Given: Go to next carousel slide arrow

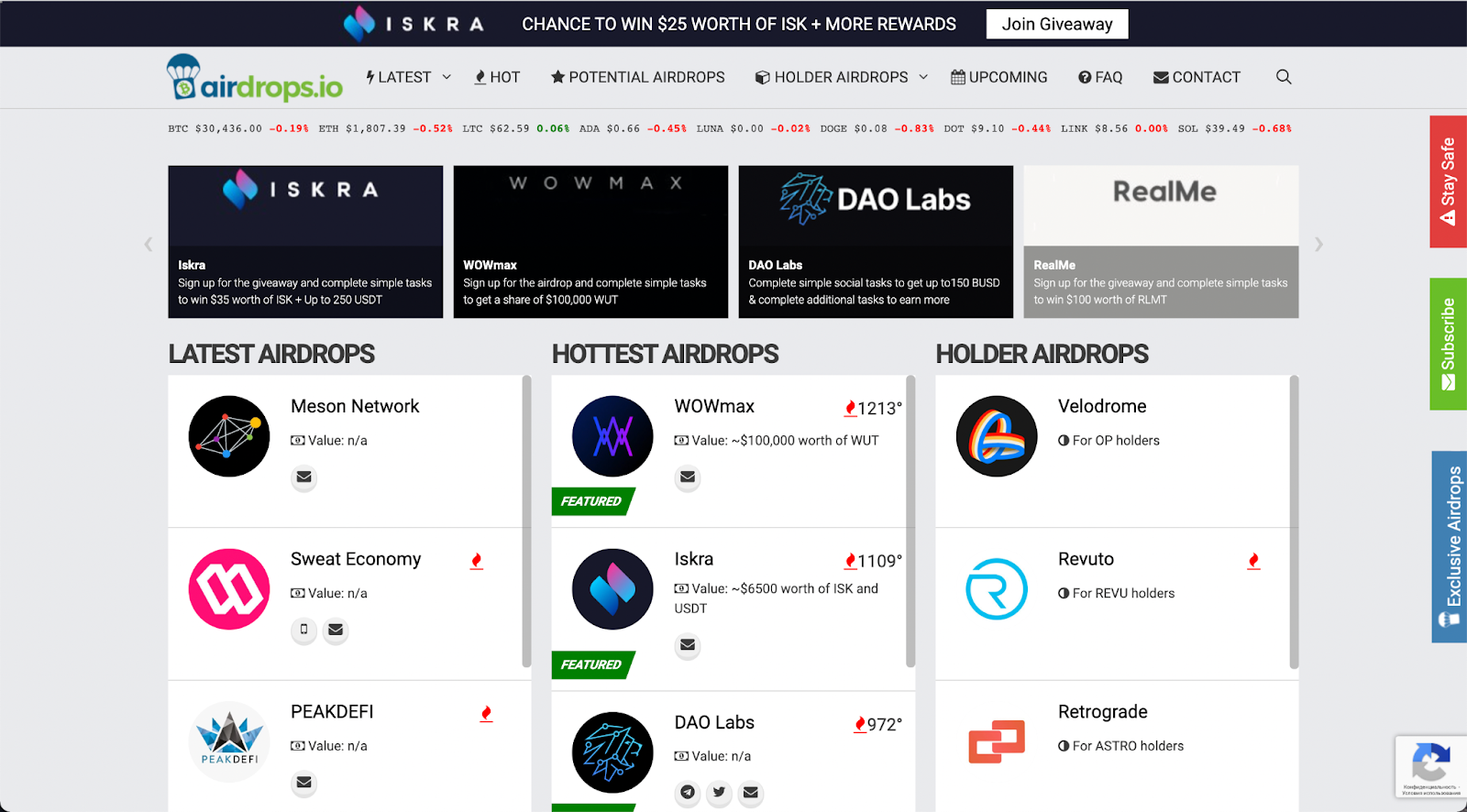Looking at the screenshot, I should pyautogui.click(x=1318, y=244).
